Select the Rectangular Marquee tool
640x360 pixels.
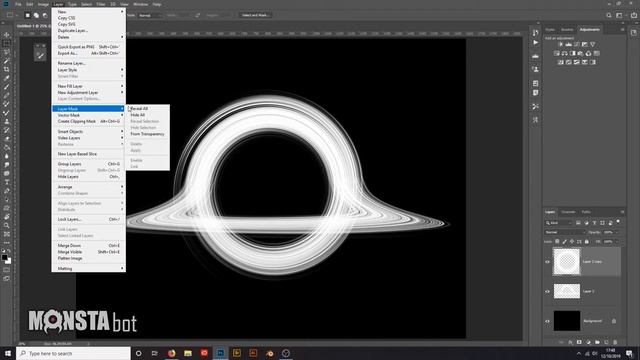click(x=7, y=43)
